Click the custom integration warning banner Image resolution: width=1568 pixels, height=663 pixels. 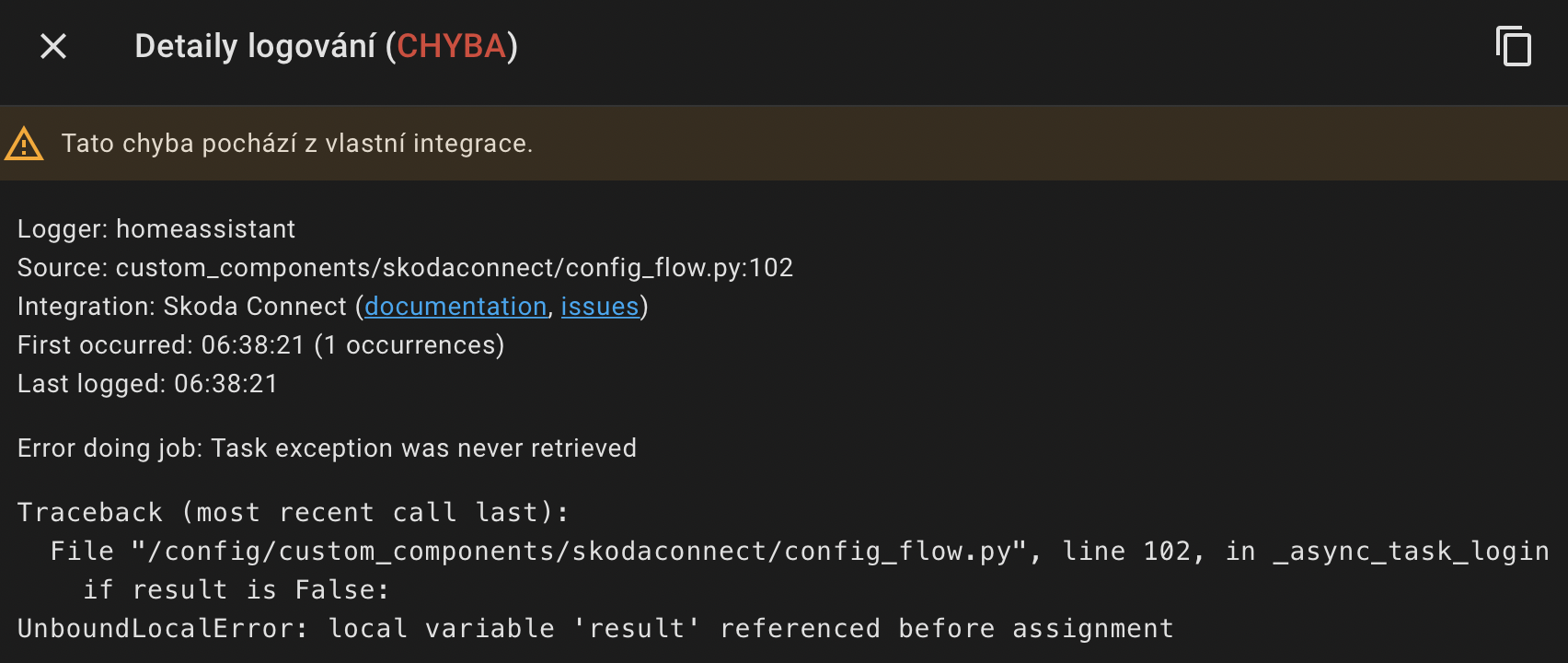pyautogui.click(x=298, y=144)
